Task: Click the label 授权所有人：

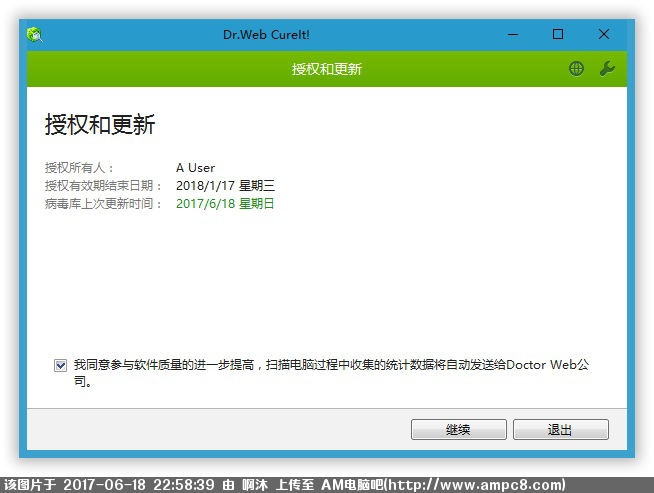Action: pos(79,168)
